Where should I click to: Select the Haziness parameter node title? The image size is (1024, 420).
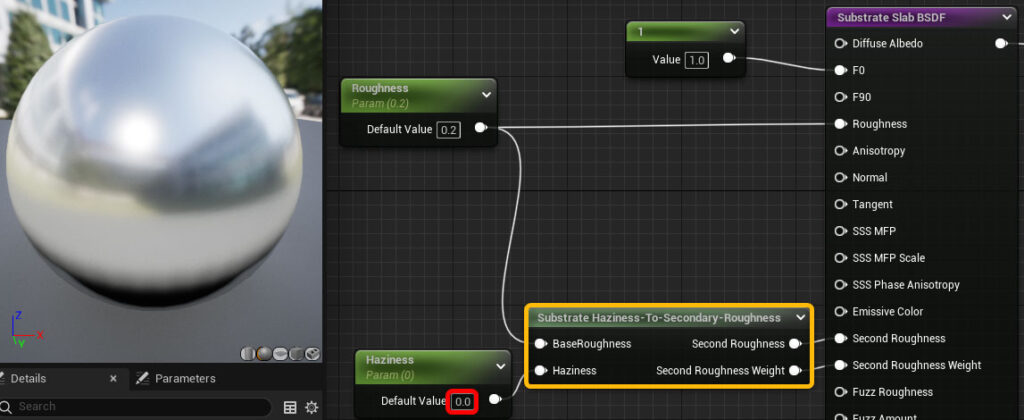[390, 360]
